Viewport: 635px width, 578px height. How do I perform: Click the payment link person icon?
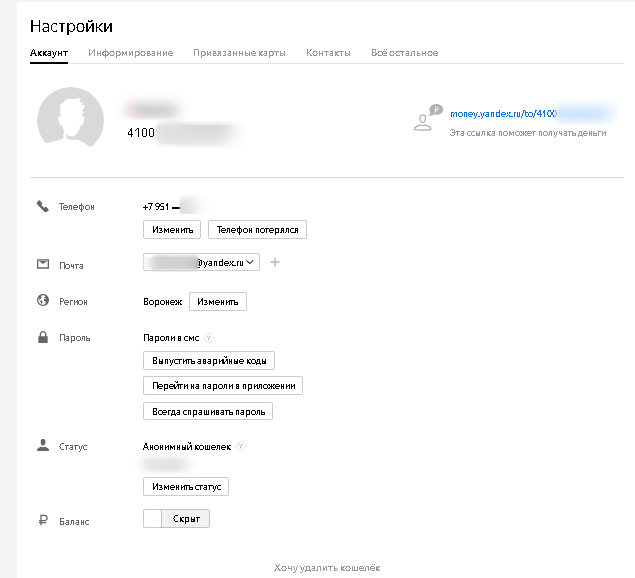pos(427,117)
